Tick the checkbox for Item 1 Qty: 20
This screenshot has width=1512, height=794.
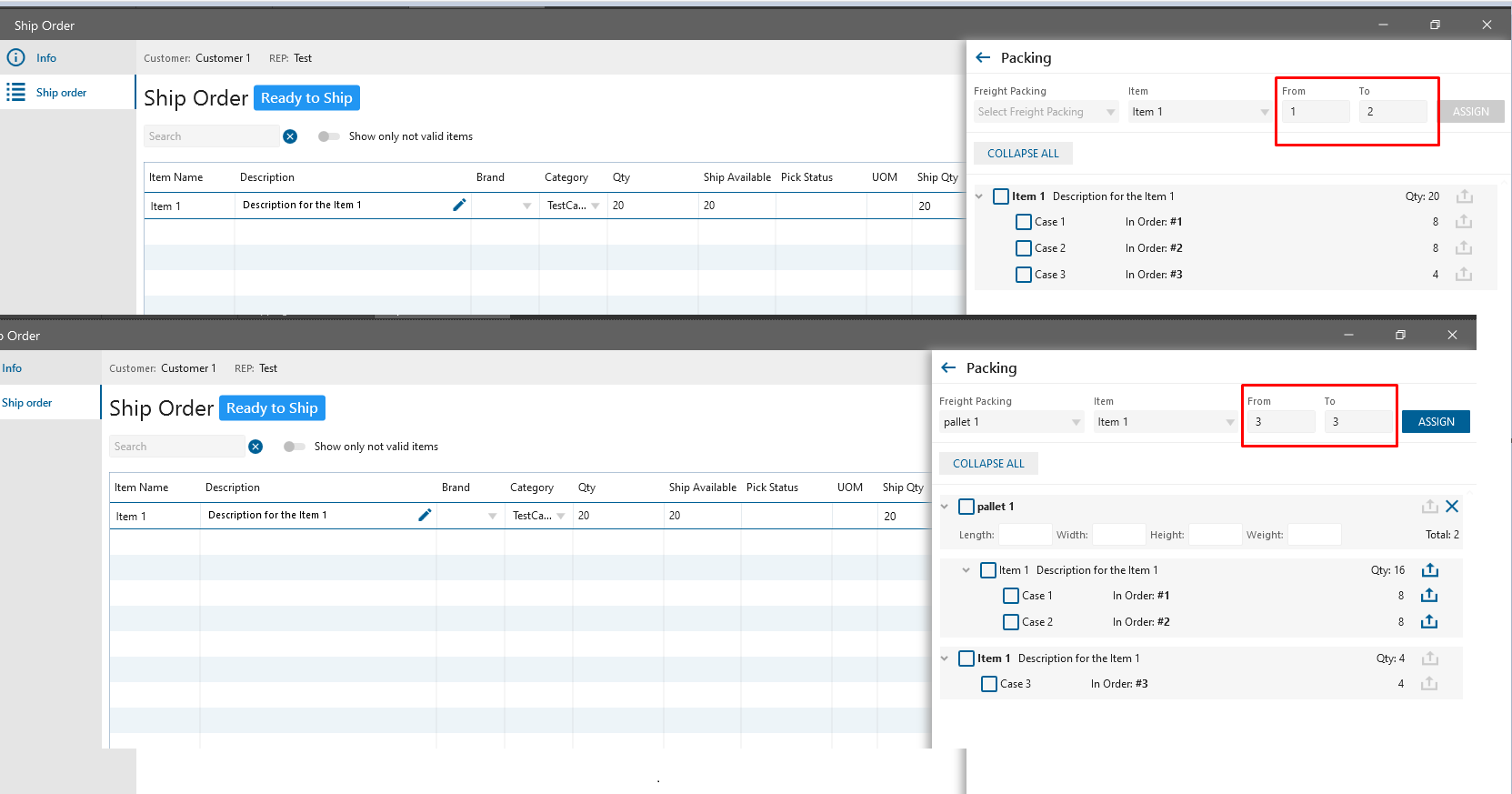(1001, 196)
